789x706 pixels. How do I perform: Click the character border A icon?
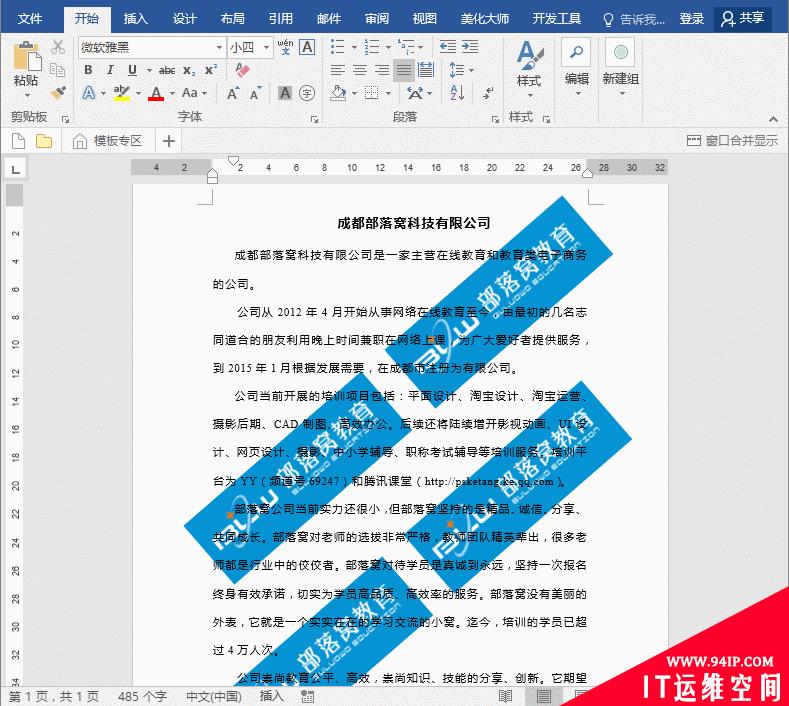[307, 47]
